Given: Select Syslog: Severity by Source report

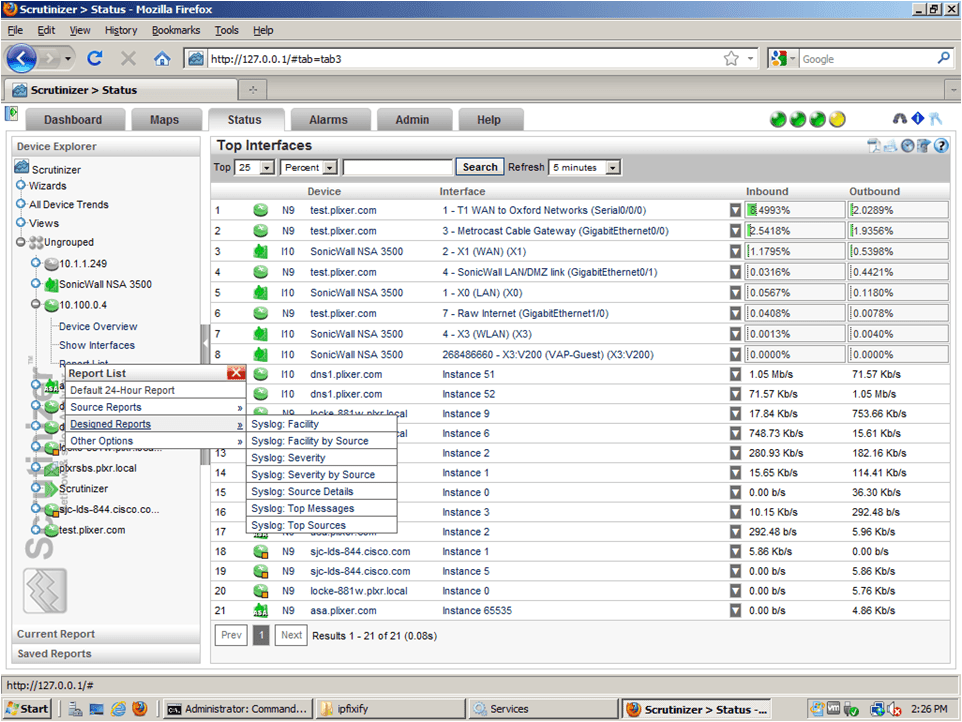Looking at the screenshot, I should (x=321, y=474).
